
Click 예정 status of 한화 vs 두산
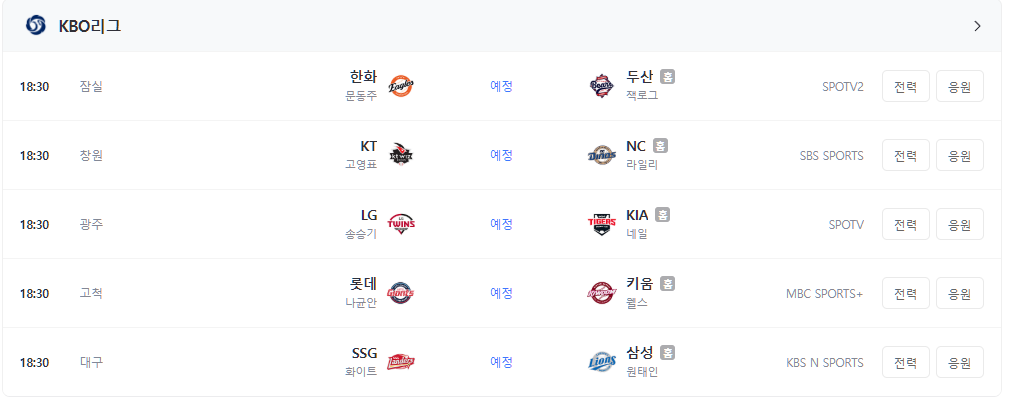coord(501,86)
